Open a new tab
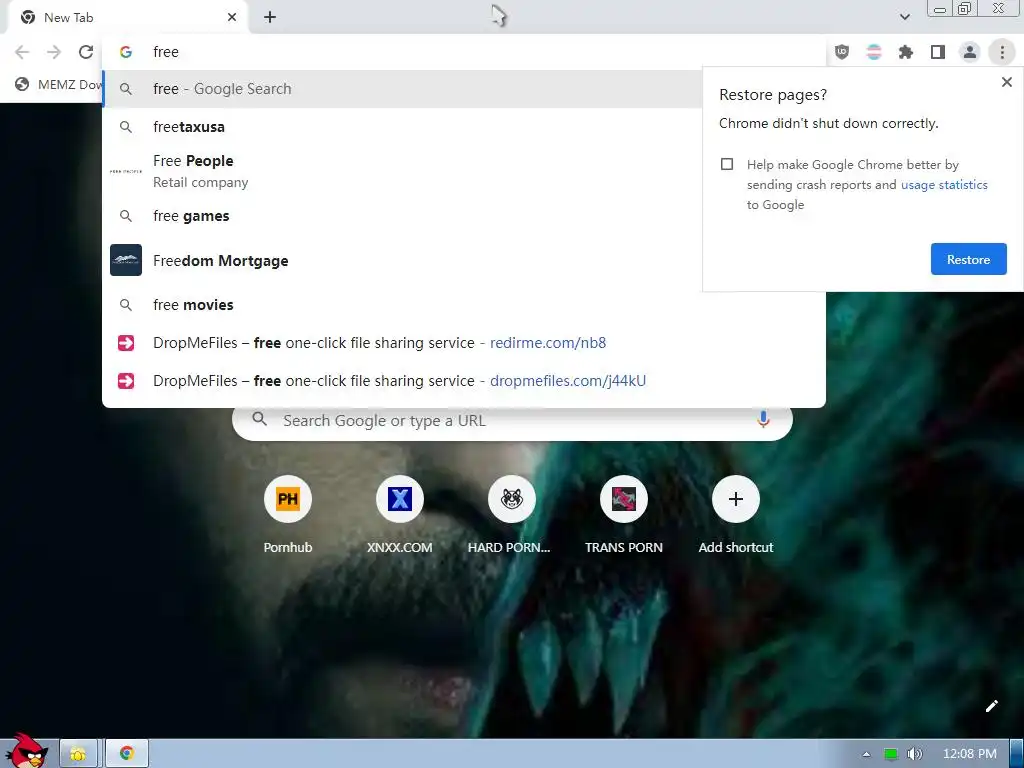This screenshot has height=768, width=1024. [x=270, y=18]
